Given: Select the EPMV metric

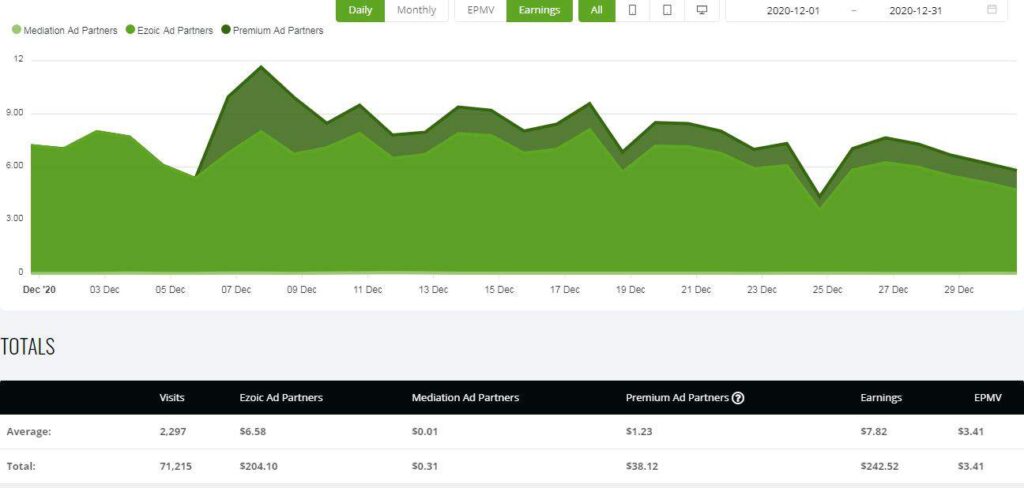Looking at the screenshot, I should tap(481, 10).
